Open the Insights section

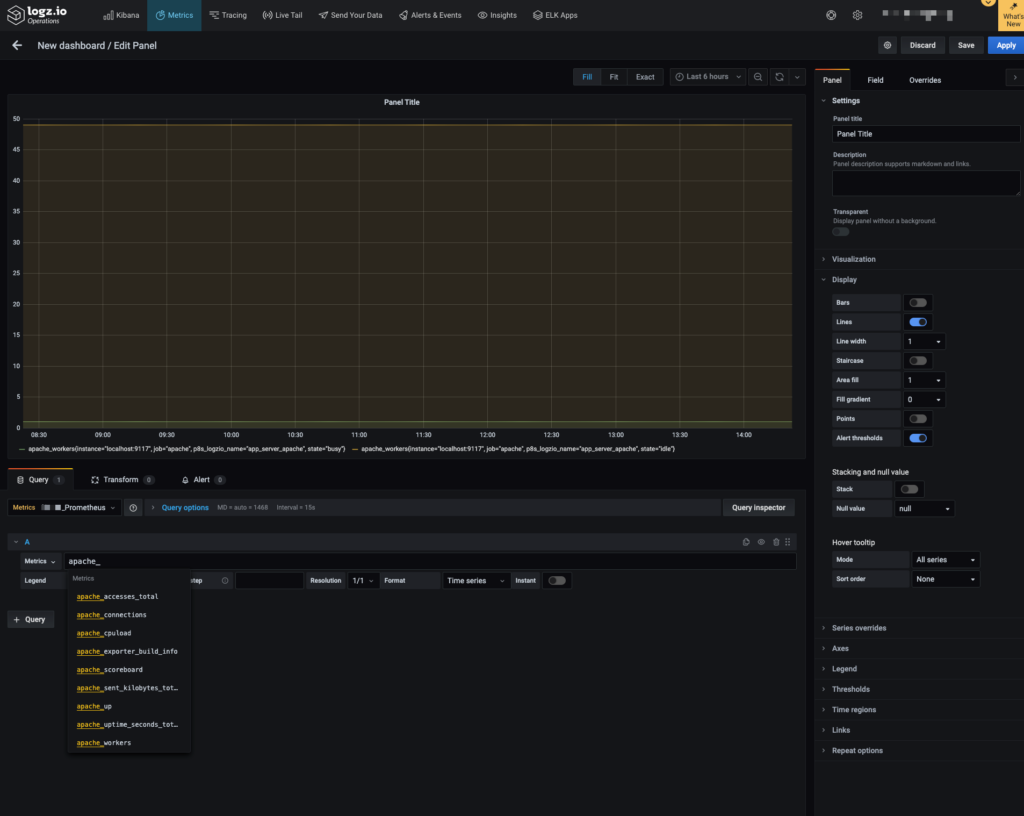point(497,15)
